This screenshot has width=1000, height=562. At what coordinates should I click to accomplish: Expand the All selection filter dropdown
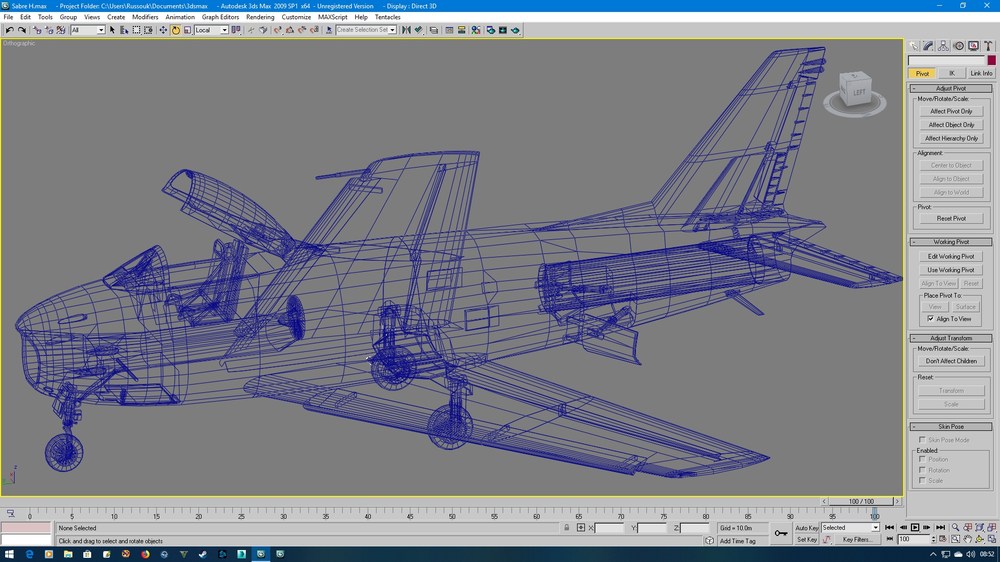coord(87,30)
